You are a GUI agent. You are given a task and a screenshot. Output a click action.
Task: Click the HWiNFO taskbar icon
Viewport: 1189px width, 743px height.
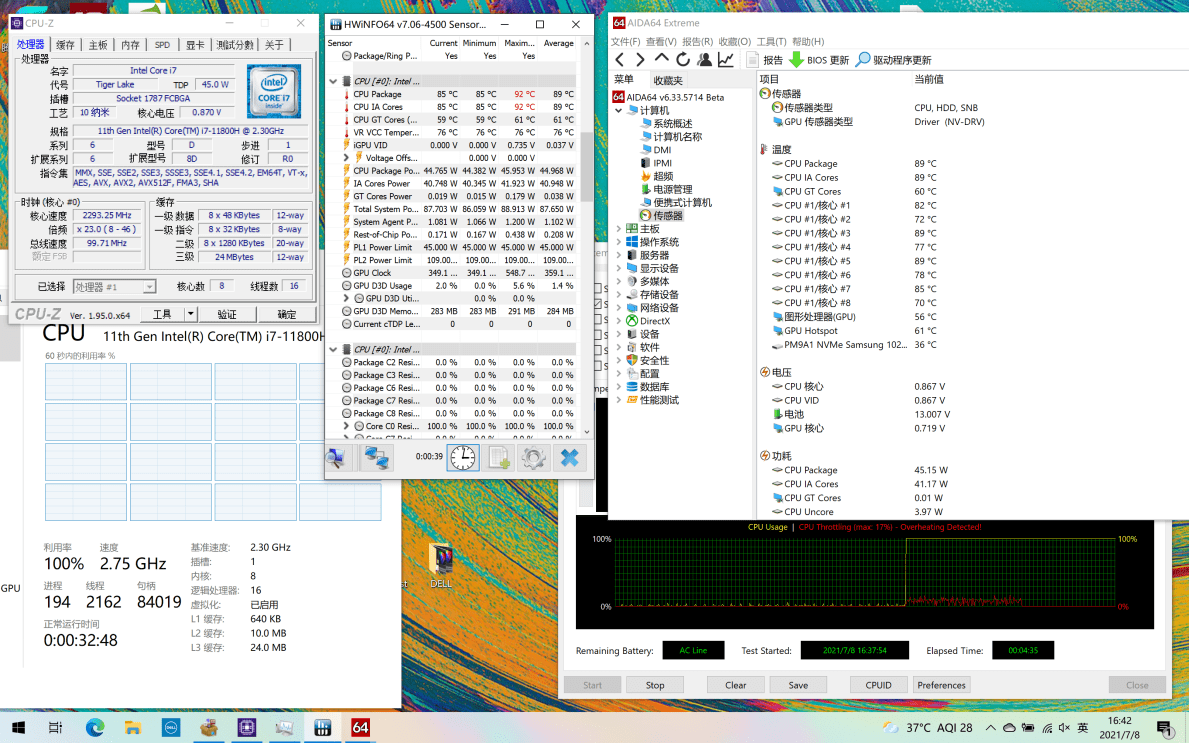(322, 728)
